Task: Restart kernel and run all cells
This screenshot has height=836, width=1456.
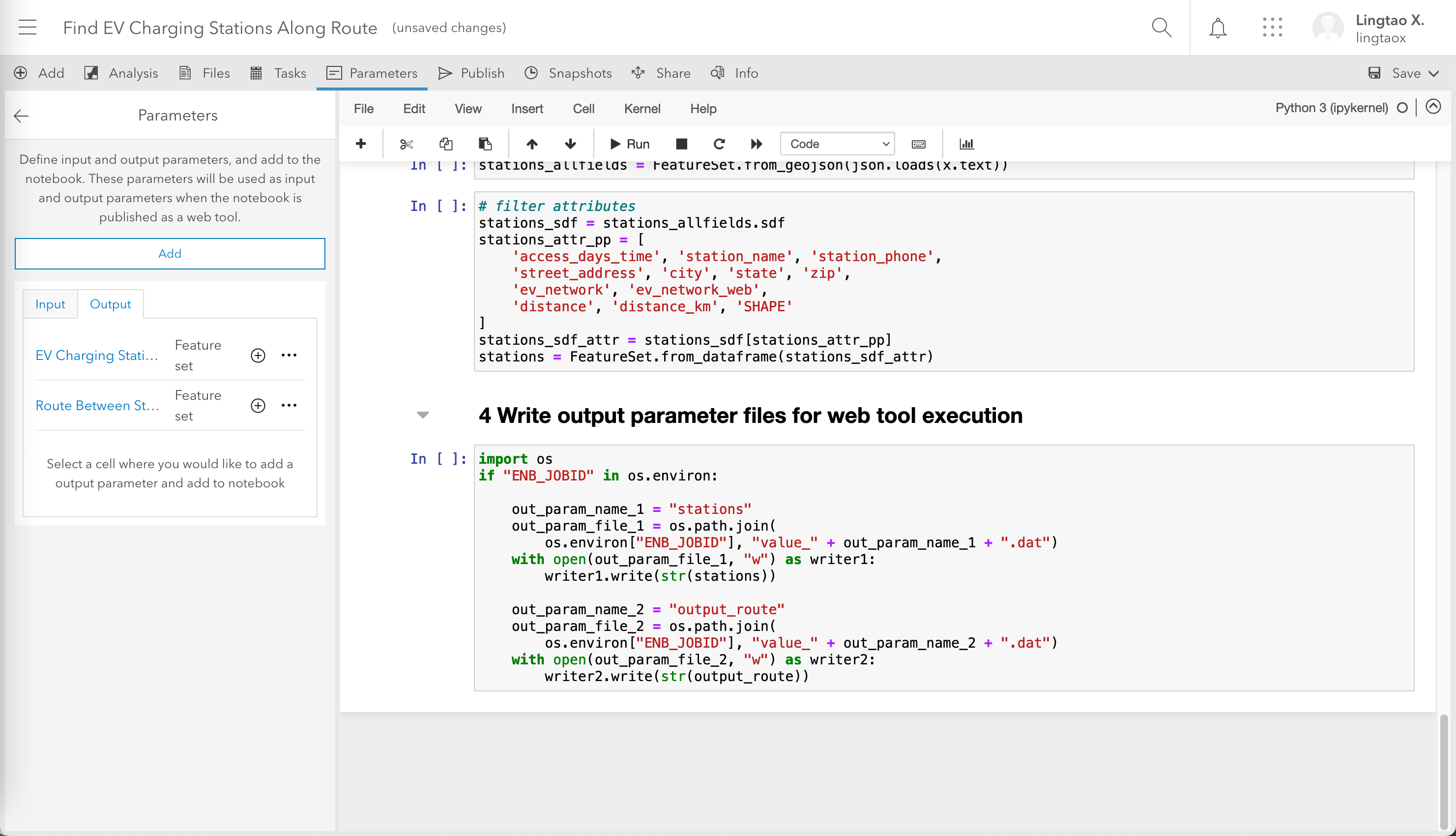Action: [x=756, y=144]
